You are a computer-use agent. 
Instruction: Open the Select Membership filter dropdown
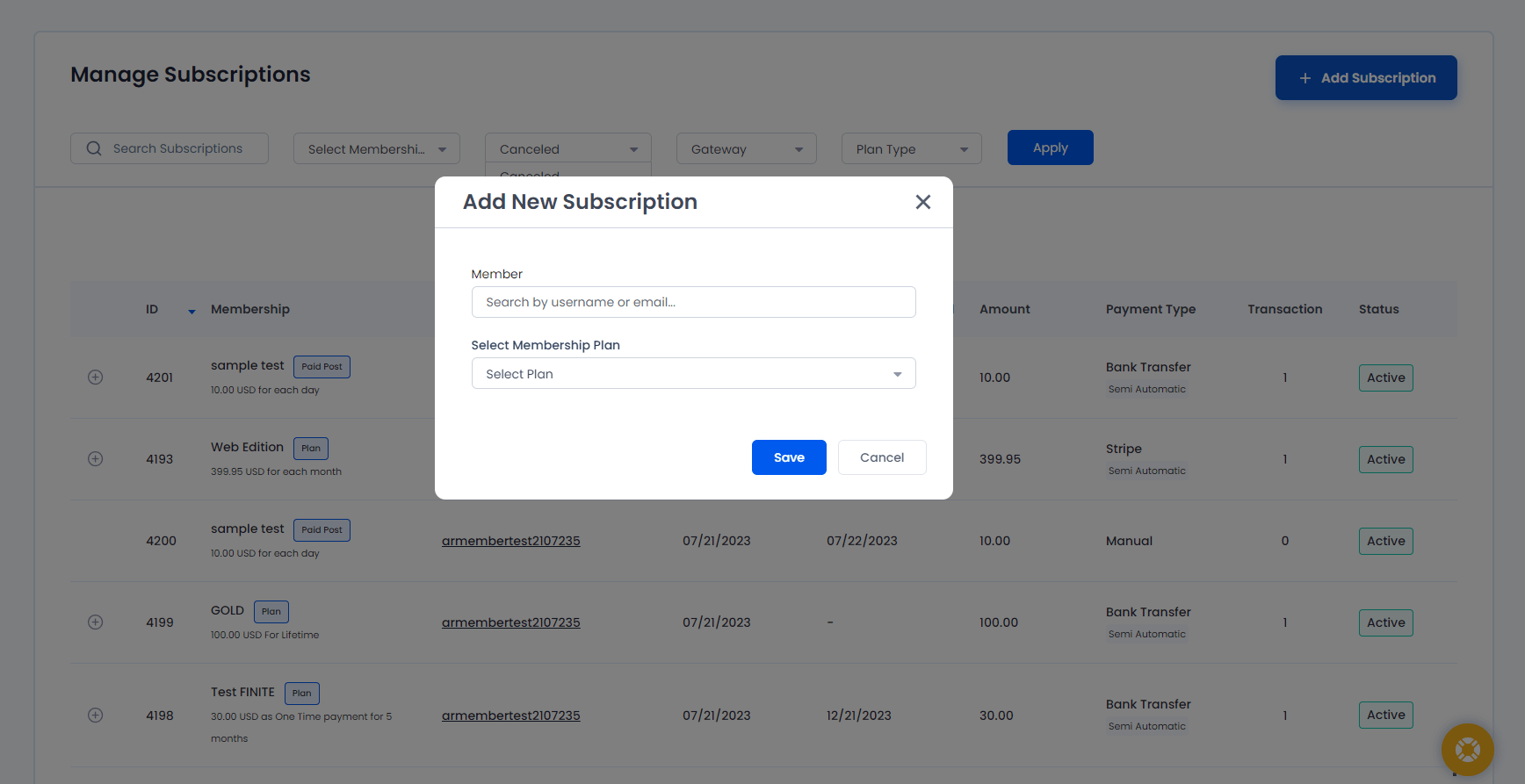pos(376,149)
